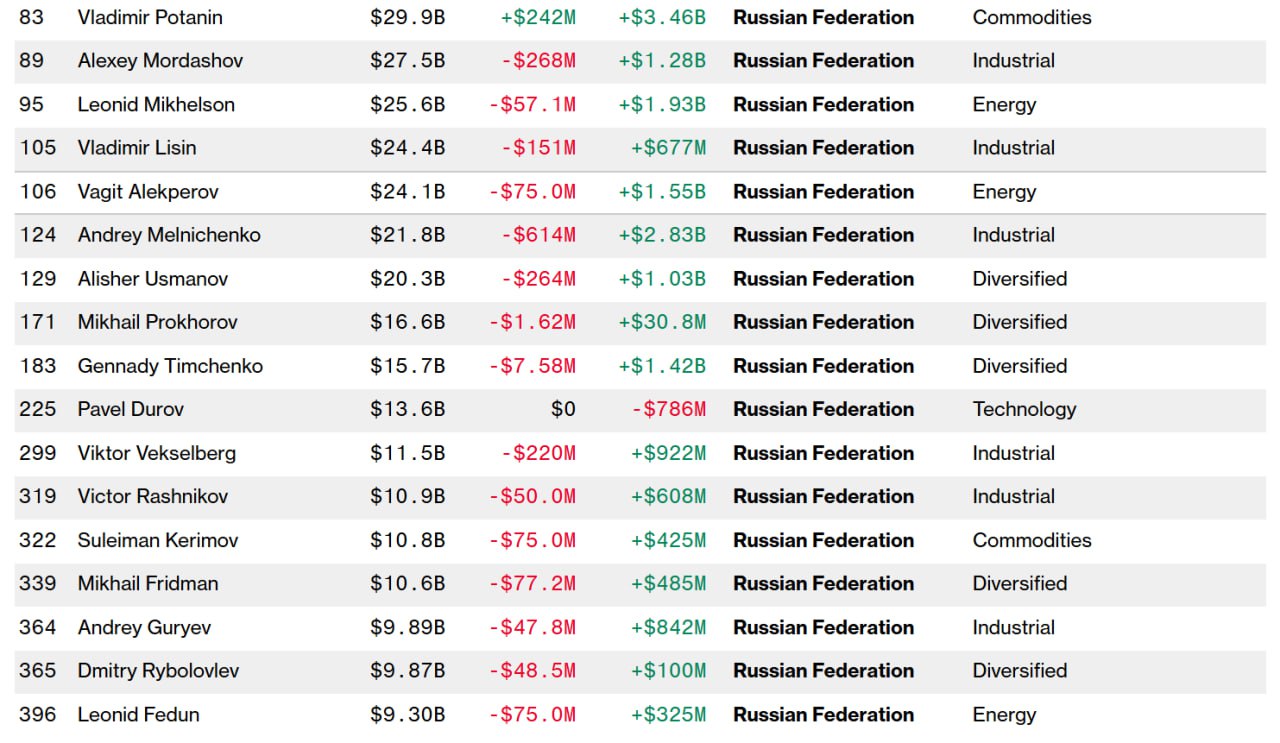Screen dimensions: 1280x743
Task: Open Mikhail Fridman's profile
Action: point(148,583)
